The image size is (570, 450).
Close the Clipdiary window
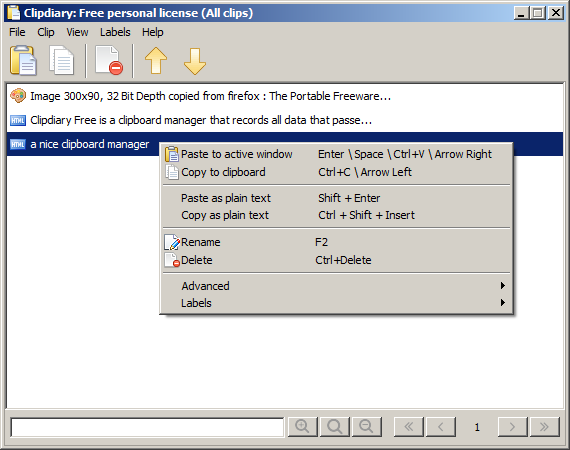coord(556,13)
